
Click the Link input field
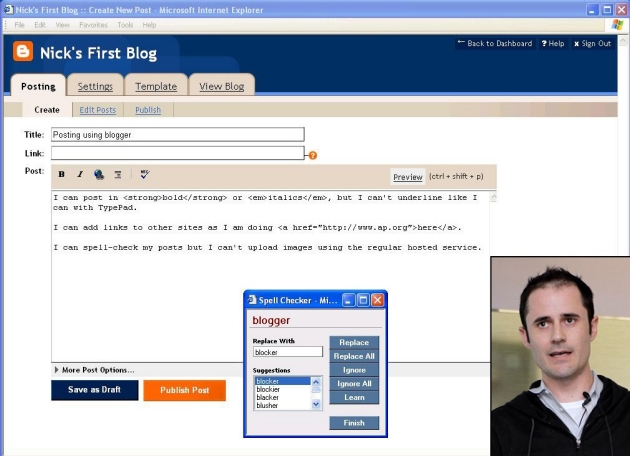tap(178, 153)
